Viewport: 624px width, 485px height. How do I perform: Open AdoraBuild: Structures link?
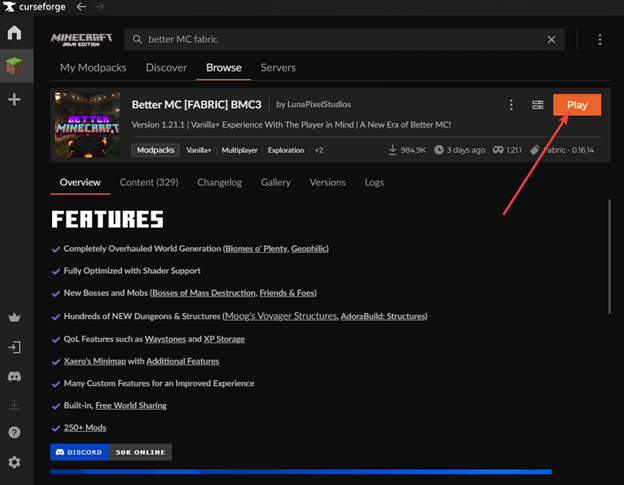[383, 316]
